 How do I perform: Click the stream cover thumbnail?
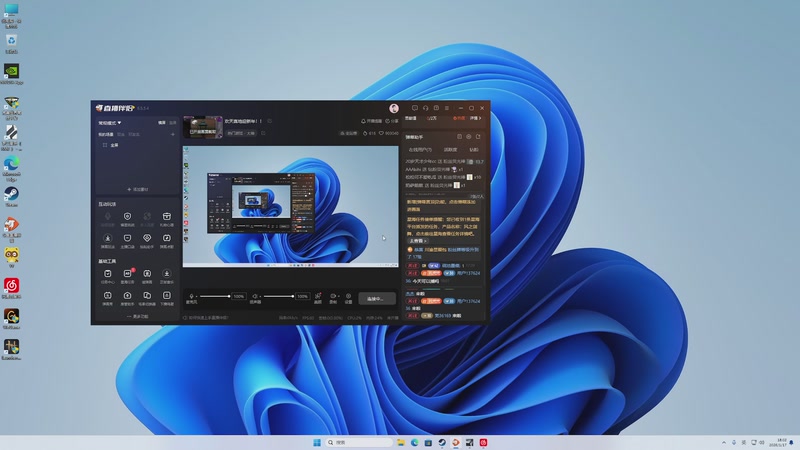pyautogui.click(x=203, y=127)
